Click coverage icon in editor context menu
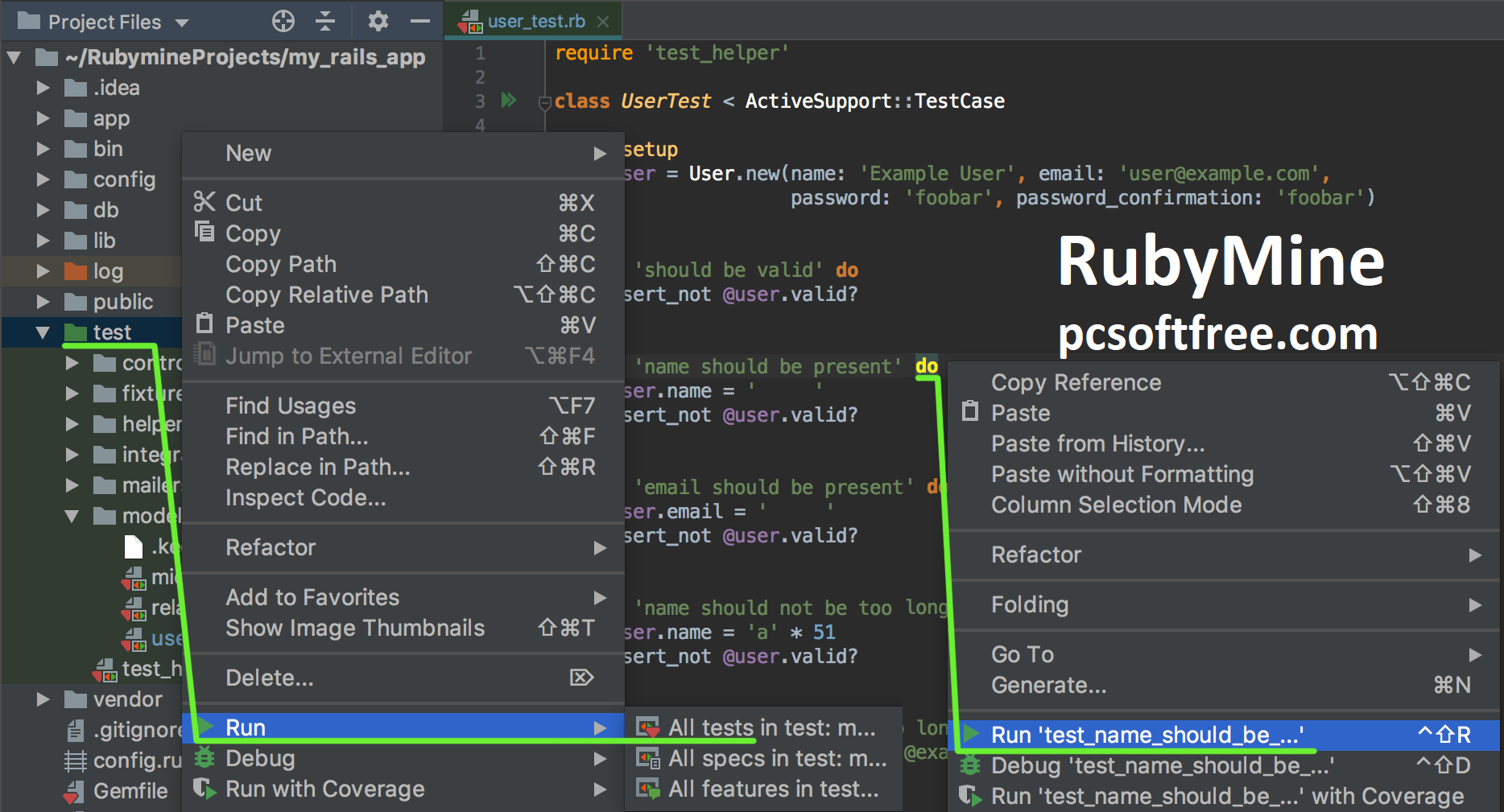The height and width of the screenshot is (812, 1504). coord(971,796)
